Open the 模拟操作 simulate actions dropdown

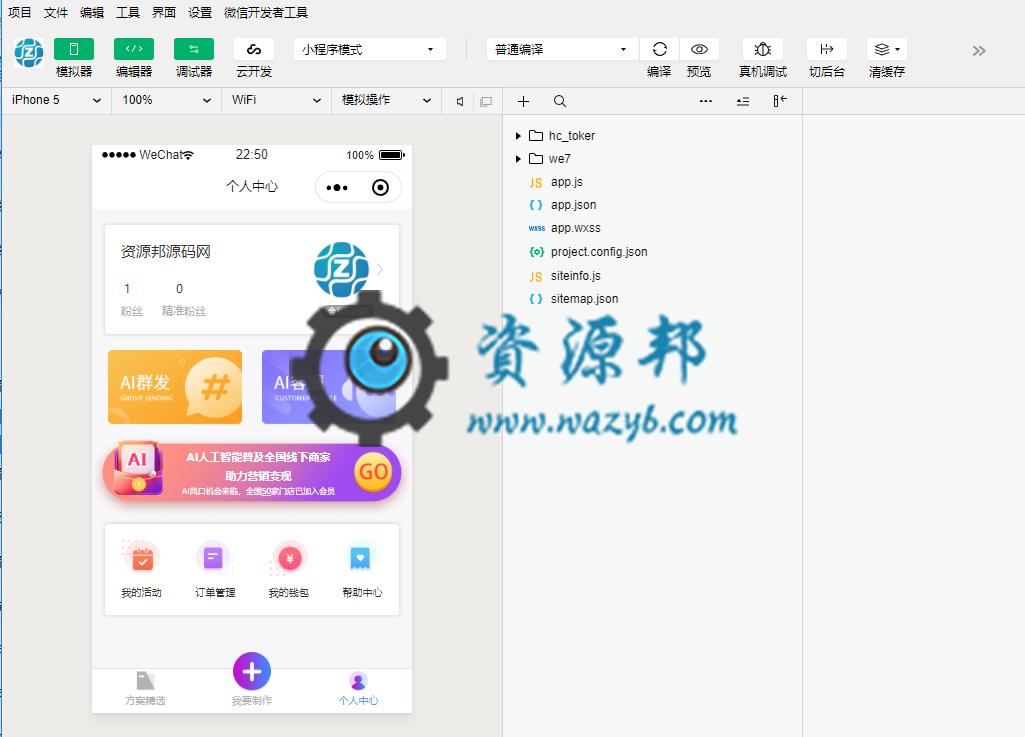(386, 100)
